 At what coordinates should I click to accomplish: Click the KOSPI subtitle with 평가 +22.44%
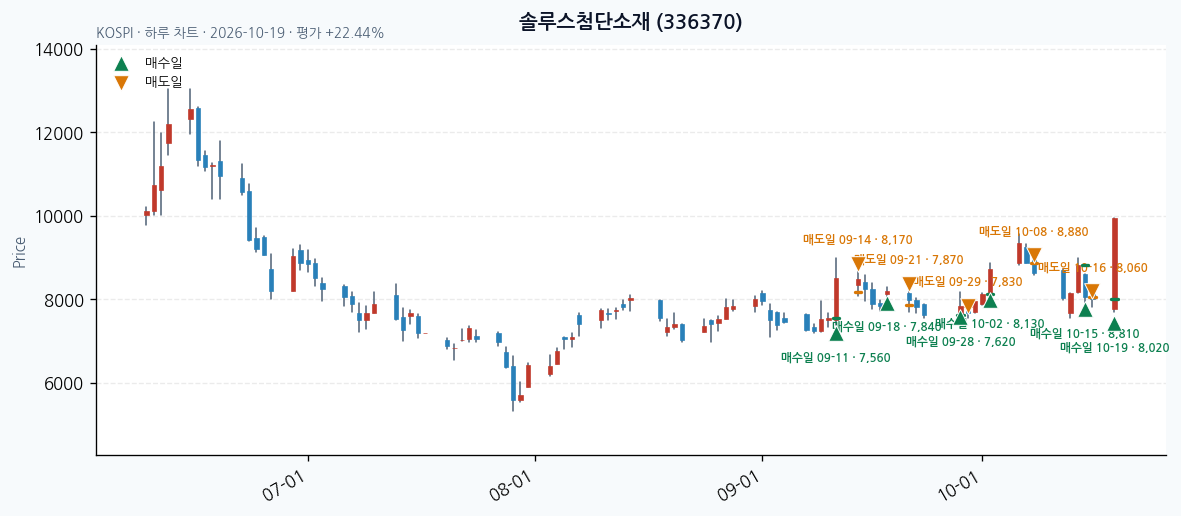pos(240,33)
